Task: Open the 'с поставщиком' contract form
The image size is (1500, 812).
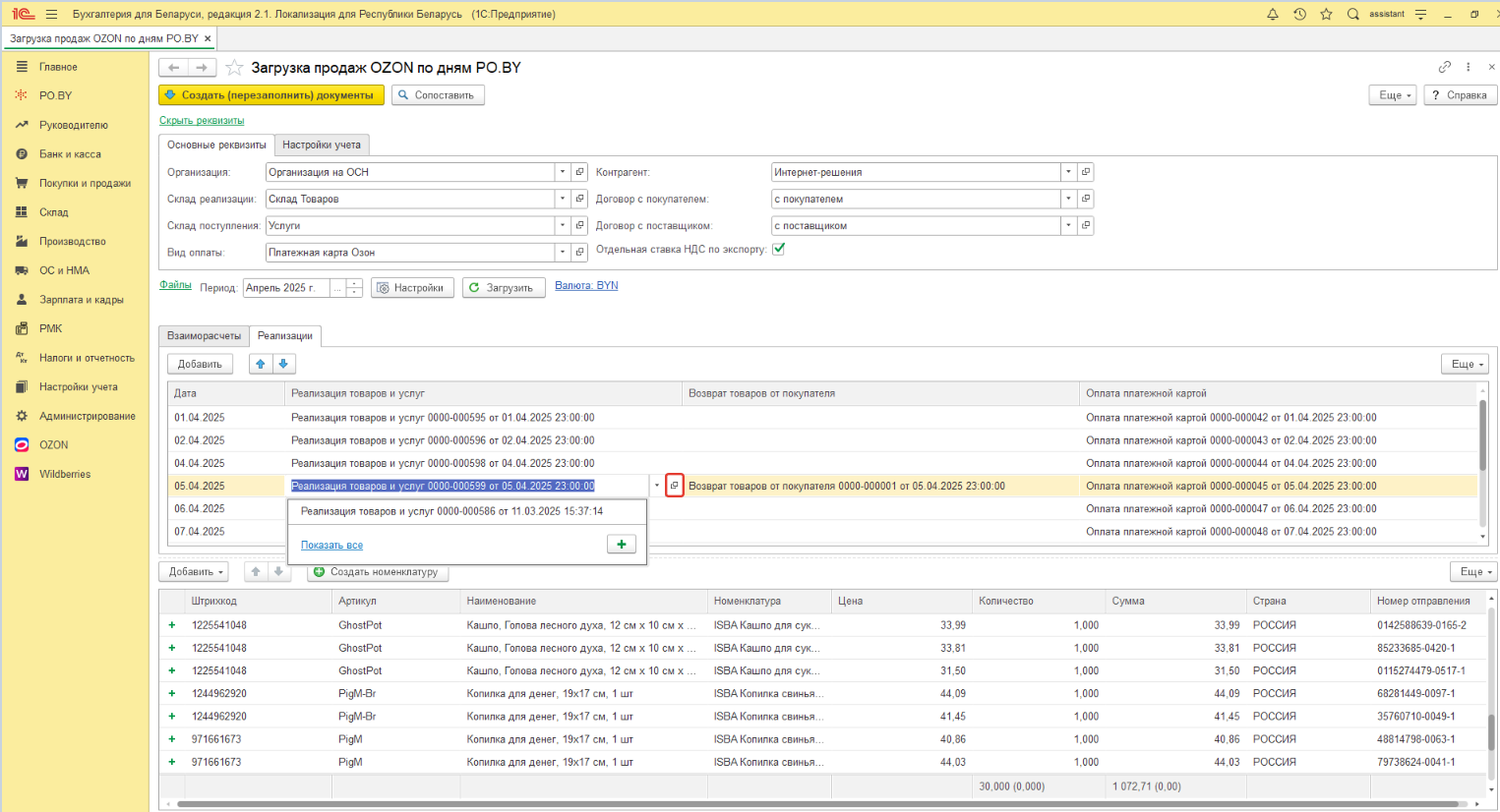Action: [1086, 226]
